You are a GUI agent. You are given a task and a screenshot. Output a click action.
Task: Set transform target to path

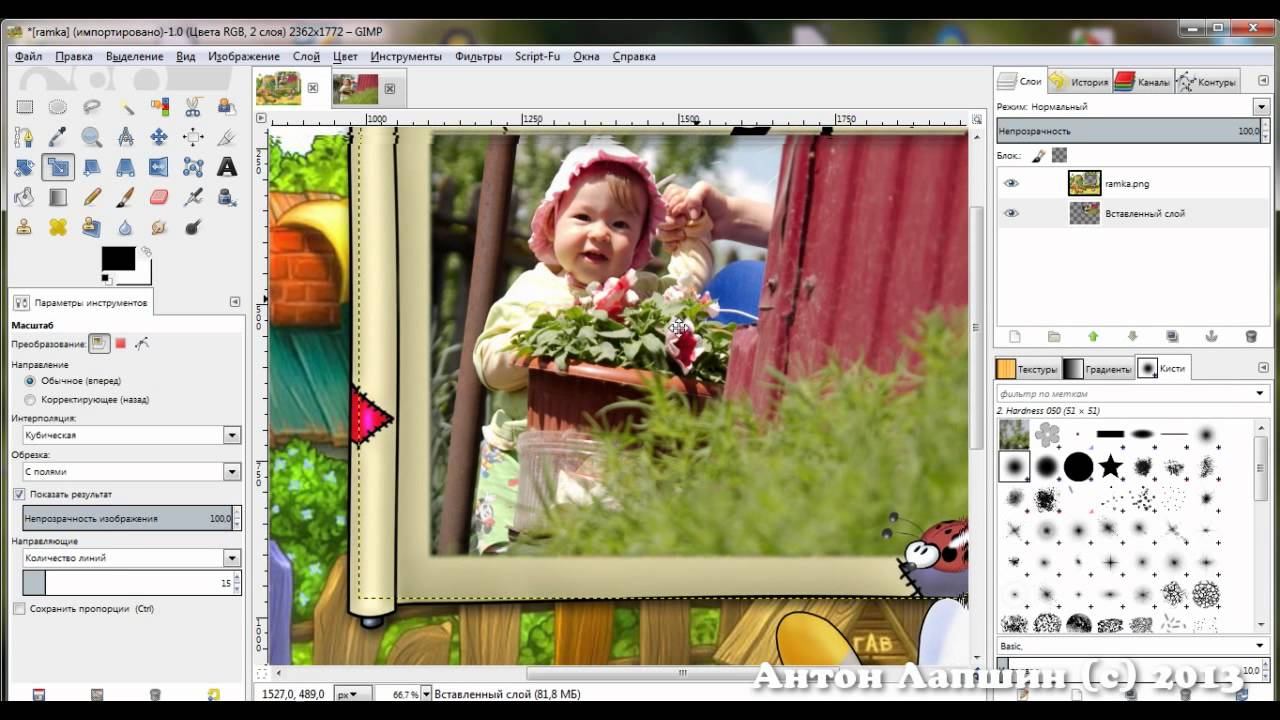click(142, 343)
